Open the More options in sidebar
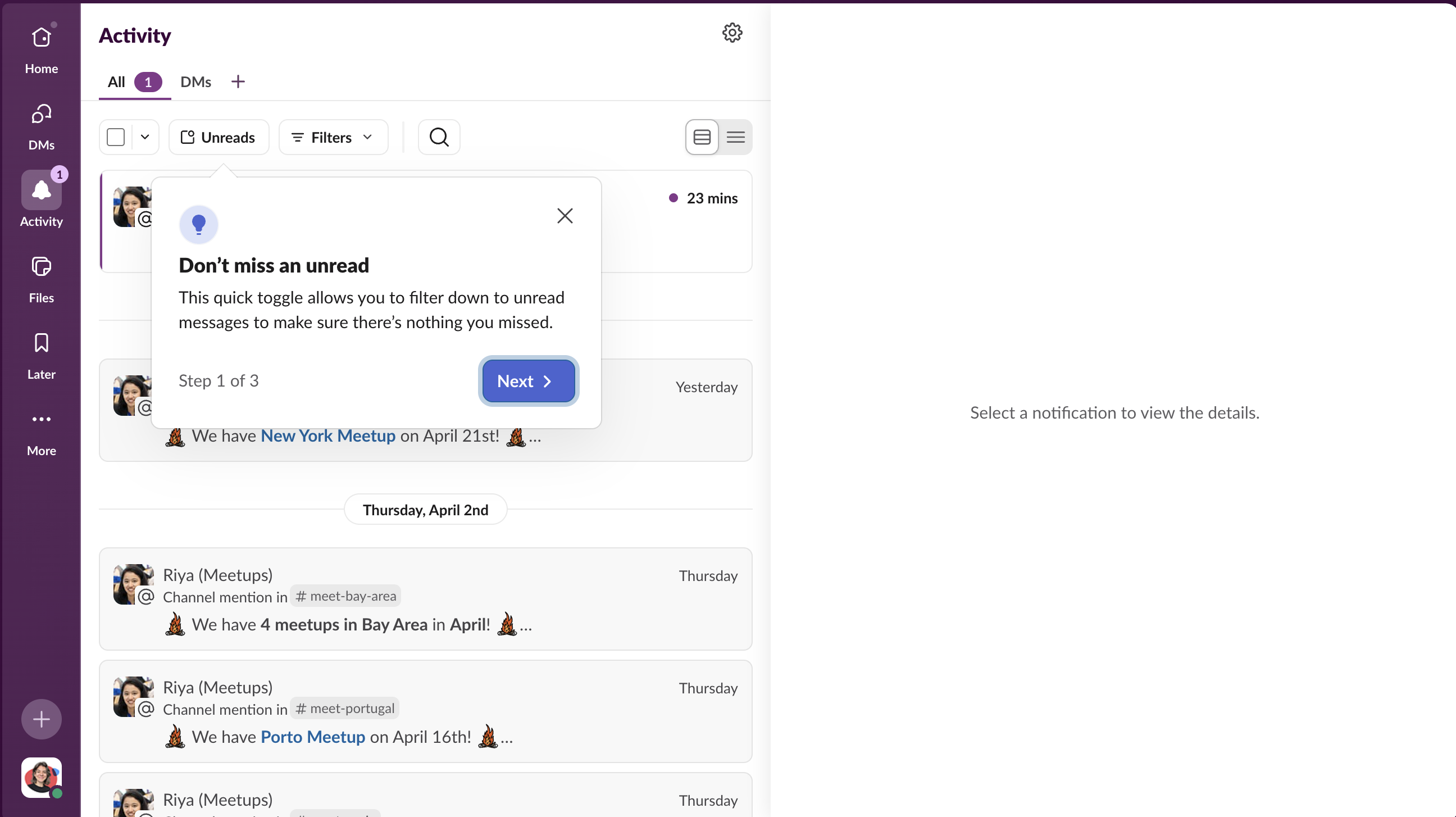Image resolution: width=1456 pixels, height=817 pixels. point(40,428)
